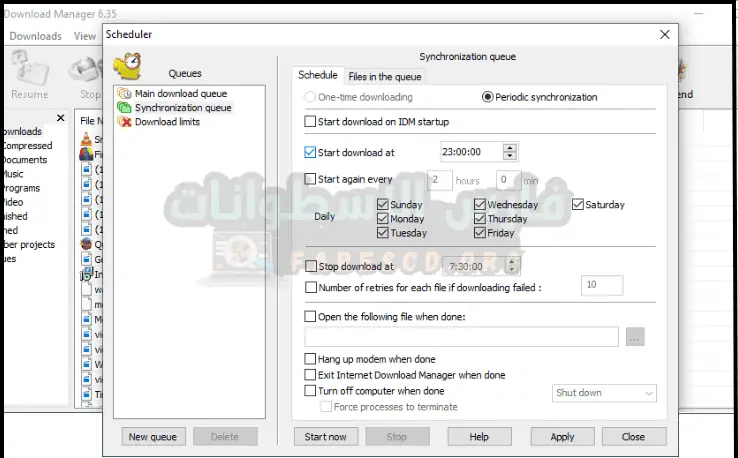
Task: Click the Resume toolbar icon
Action: coord(29,75)
